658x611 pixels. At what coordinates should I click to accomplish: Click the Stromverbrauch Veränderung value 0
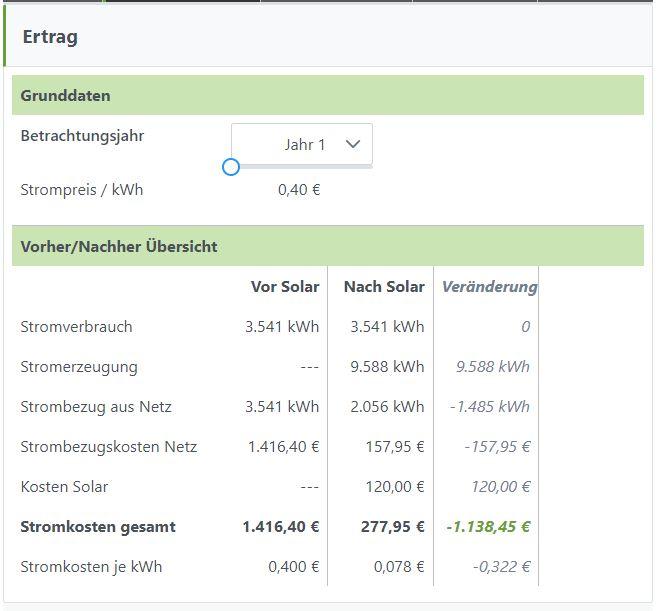pyautogui.click(x=525, y=326)
